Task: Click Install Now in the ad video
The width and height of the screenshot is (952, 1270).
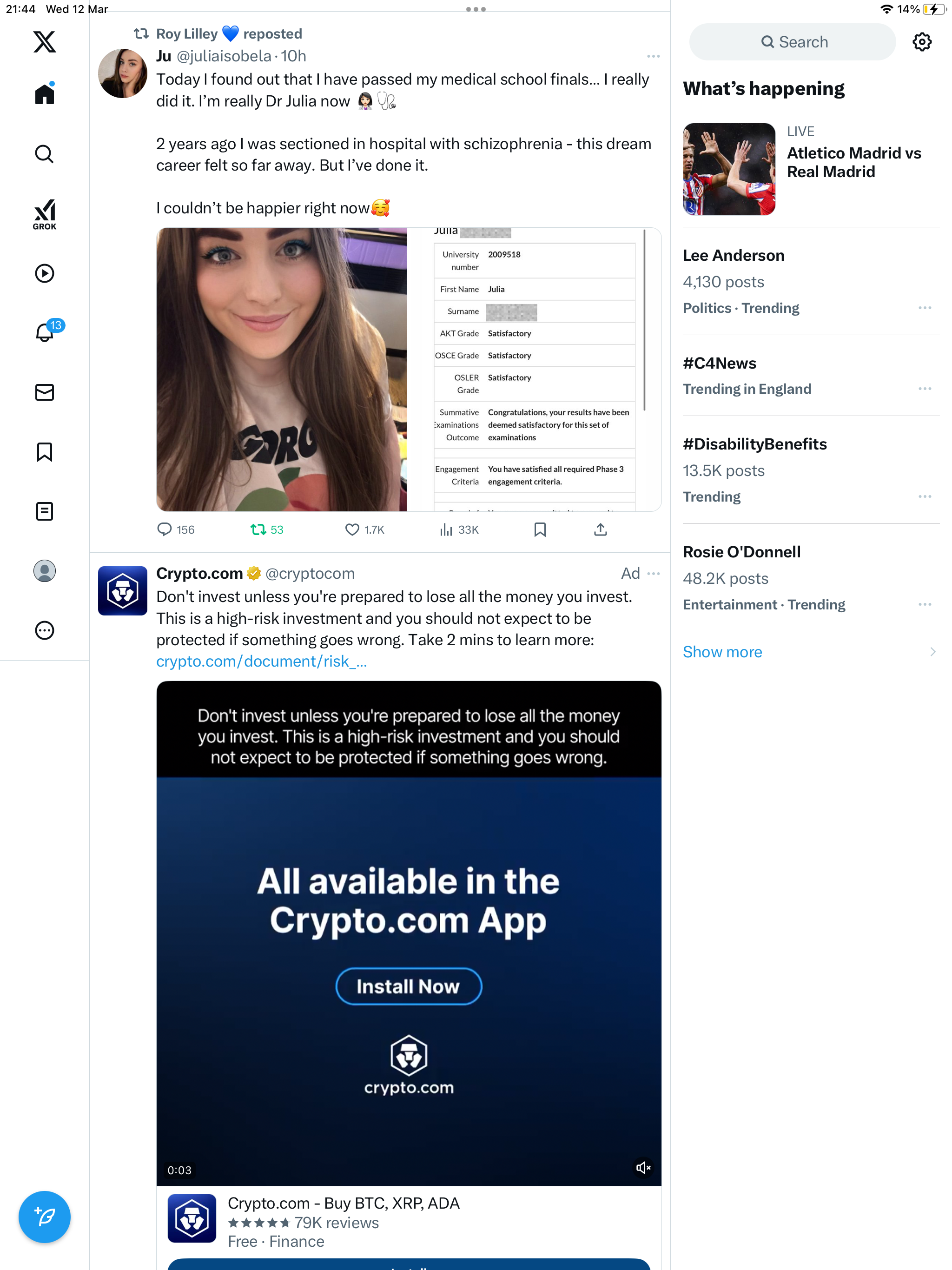Action: (408, 986)
